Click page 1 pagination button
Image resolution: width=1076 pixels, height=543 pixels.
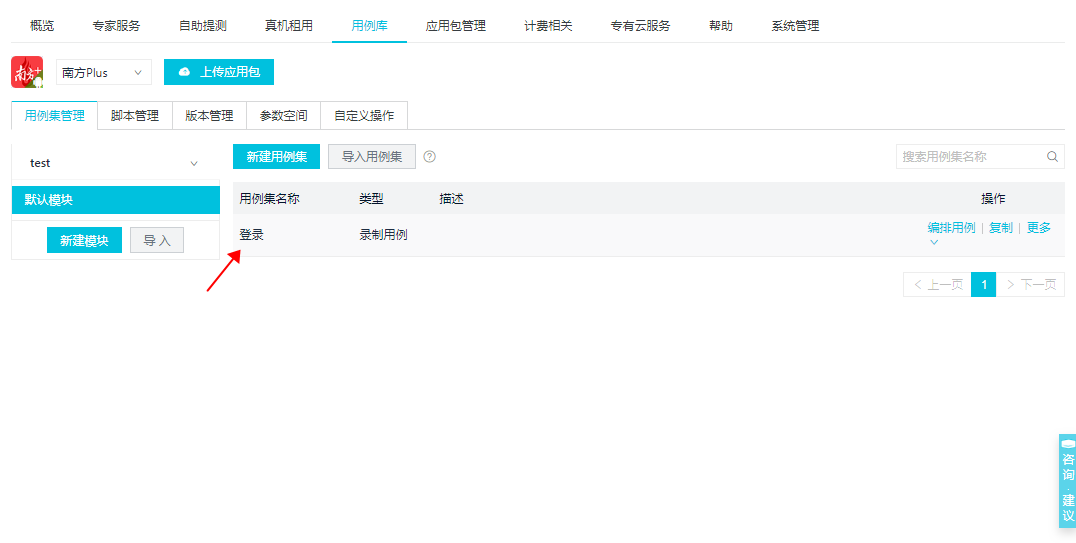coord(983,284)
